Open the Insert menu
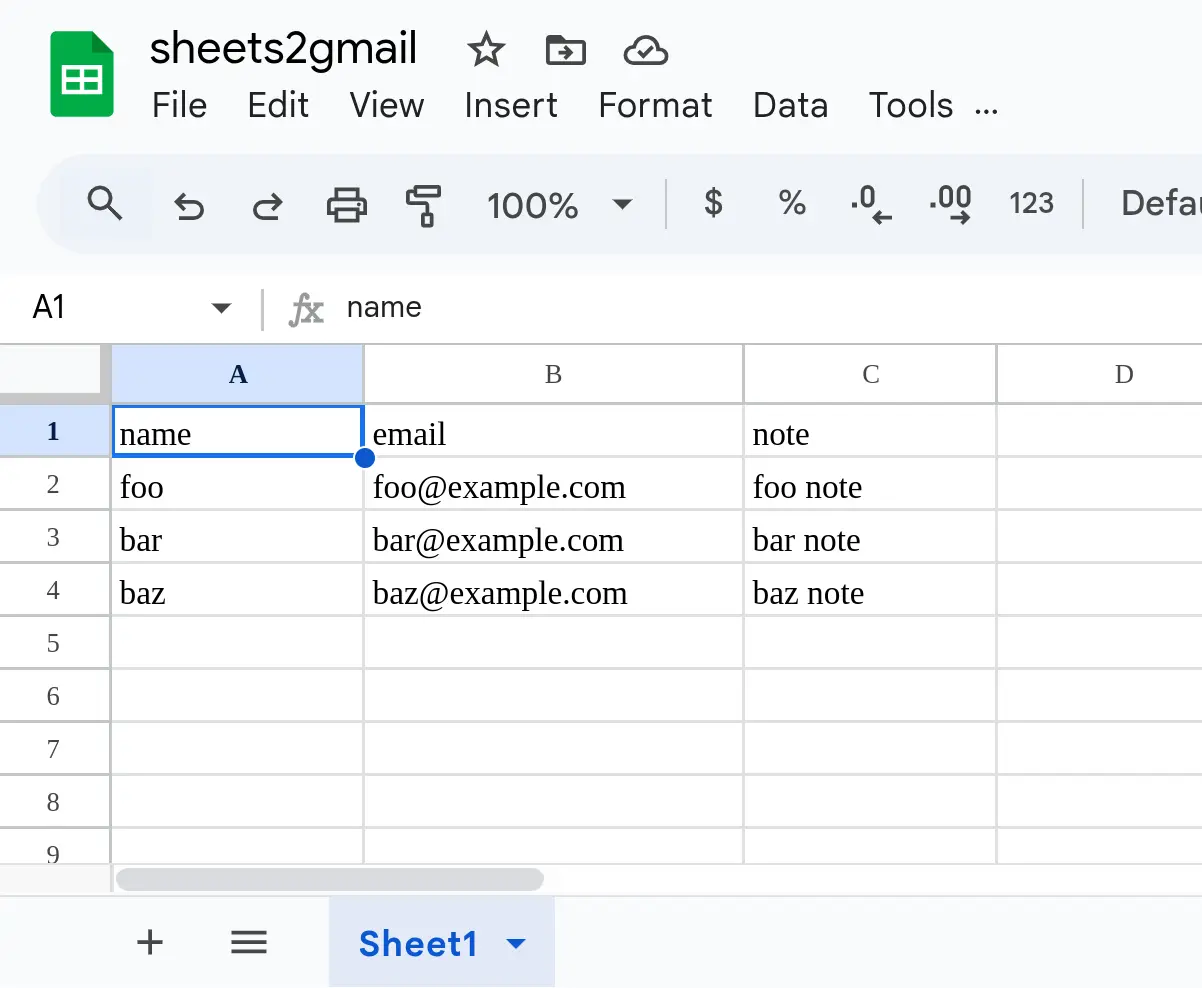This screenshot has height=988, width=1202. point(510,105)
